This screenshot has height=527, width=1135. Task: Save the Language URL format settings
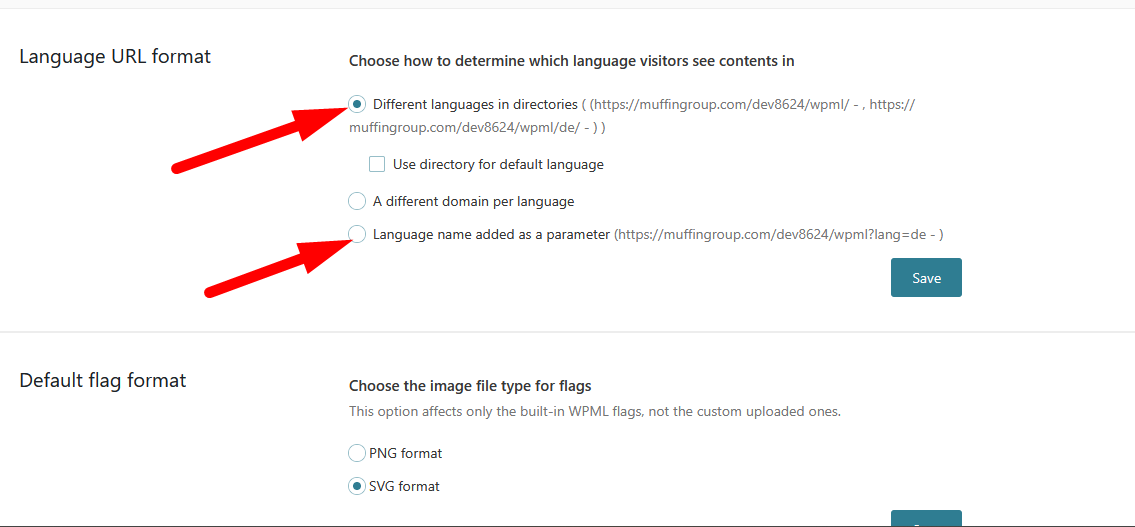[x=926, y=278]
